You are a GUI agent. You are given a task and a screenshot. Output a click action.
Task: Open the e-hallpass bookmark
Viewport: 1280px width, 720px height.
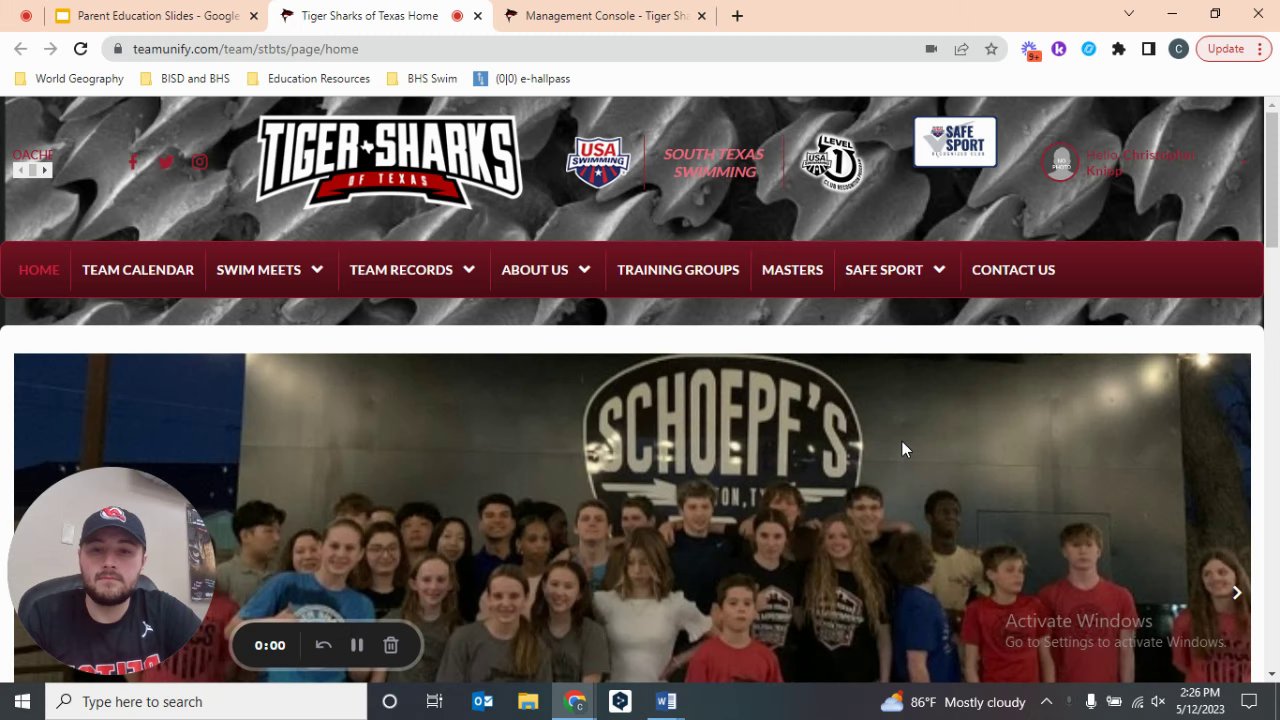(x=522, y=79)
